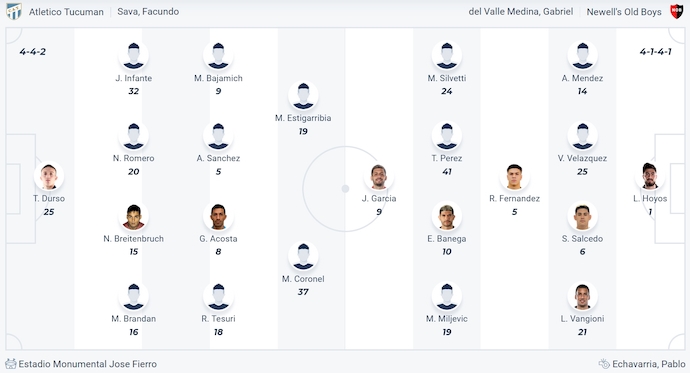Open J. Garcia player photo
This screenshot has height=373, width=690.
[x=378, y=176]
